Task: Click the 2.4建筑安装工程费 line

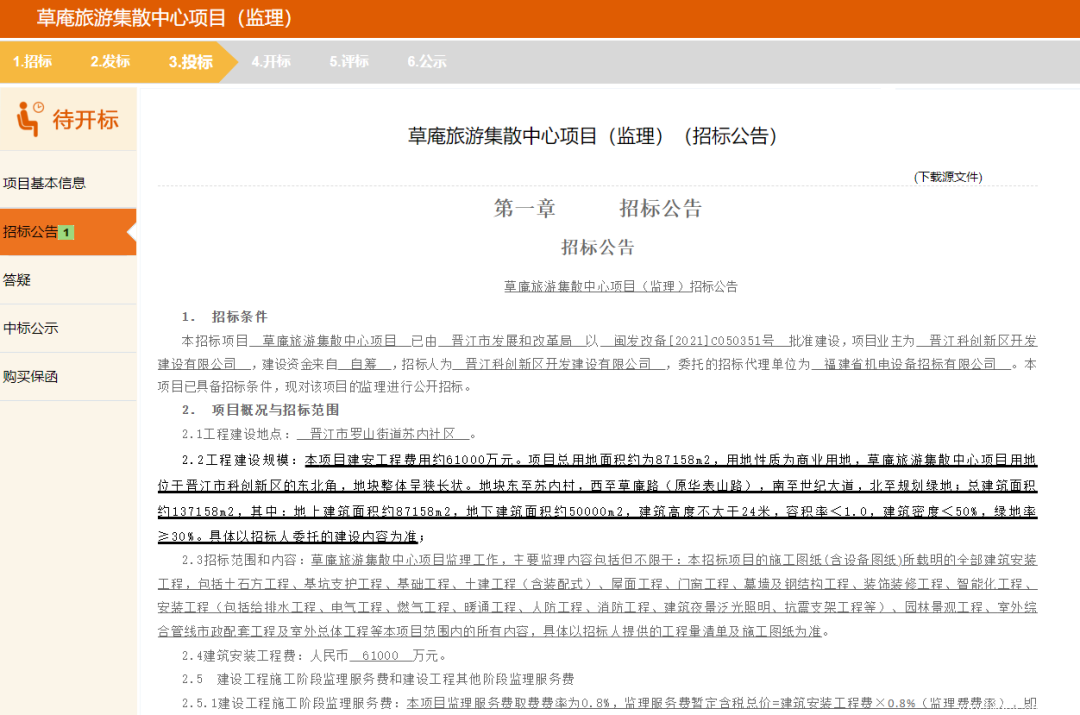Action: click(314, 656)
